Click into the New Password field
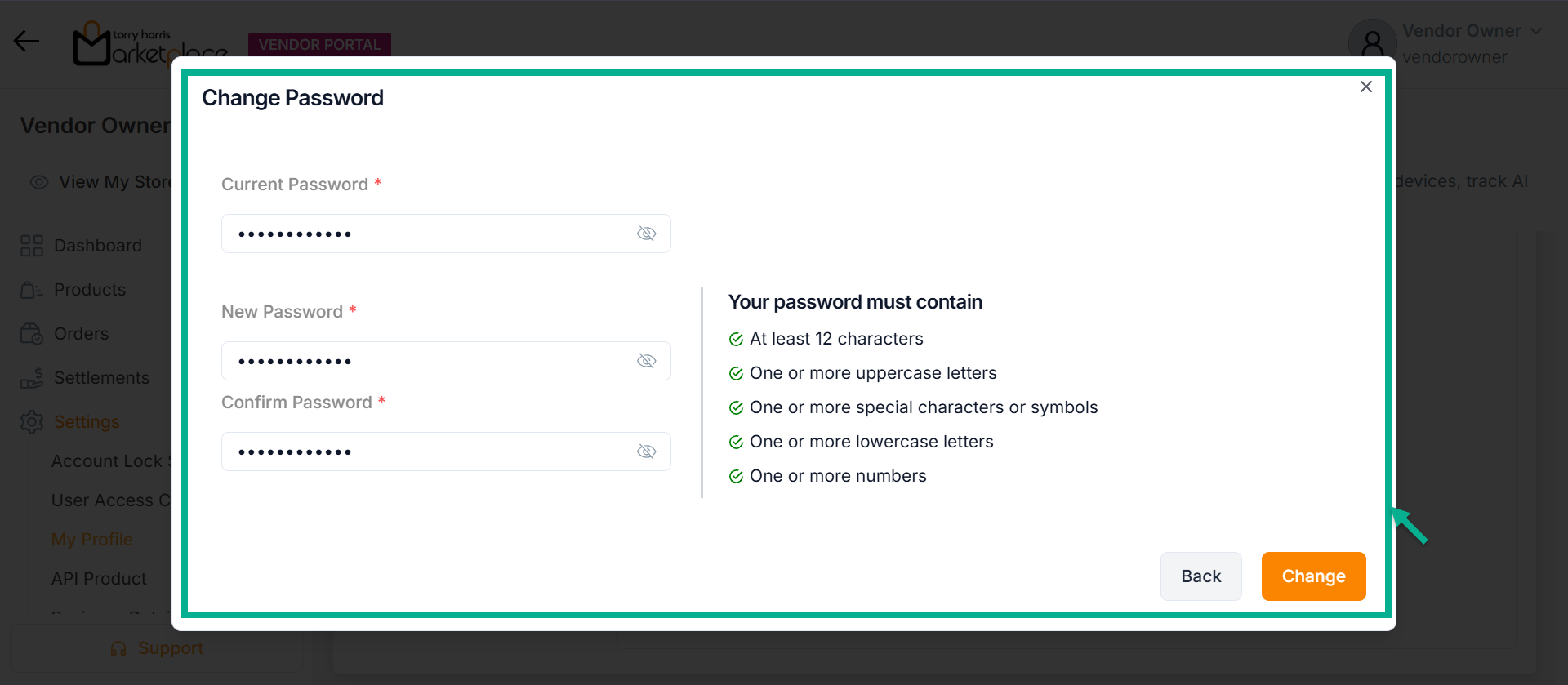 point(429,361)
